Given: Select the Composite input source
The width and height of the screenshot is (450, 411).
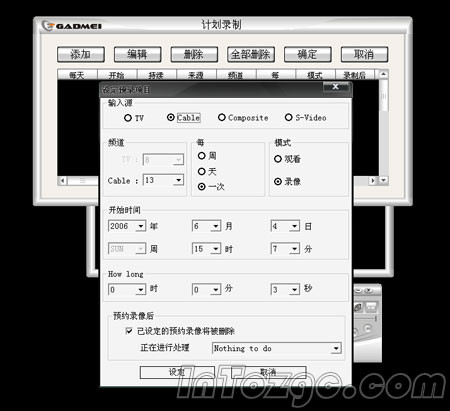Looking at the screenshot, I should point(222,118).
